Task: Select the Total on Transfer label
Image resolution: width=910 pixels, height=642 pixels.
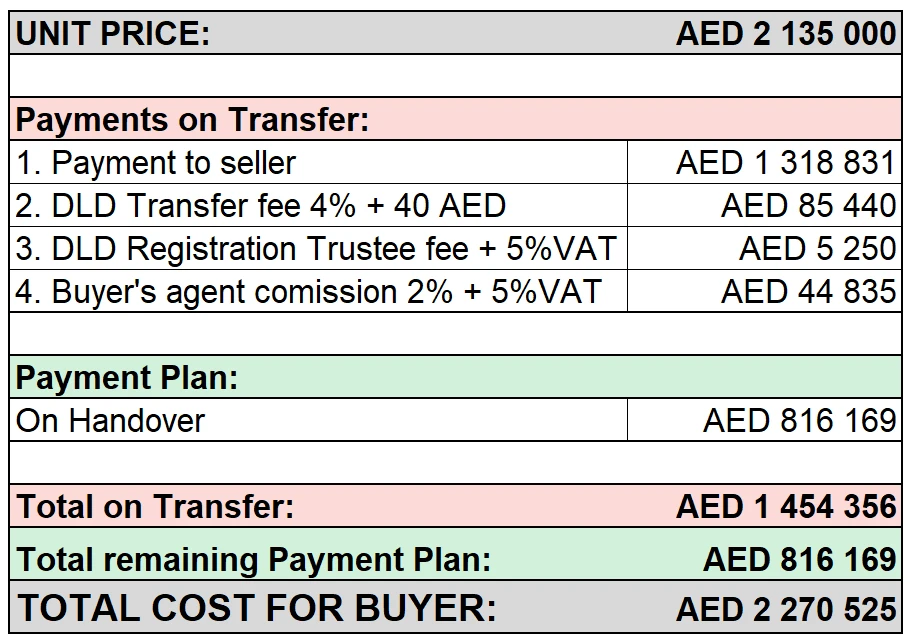Action: pos(155,506)
